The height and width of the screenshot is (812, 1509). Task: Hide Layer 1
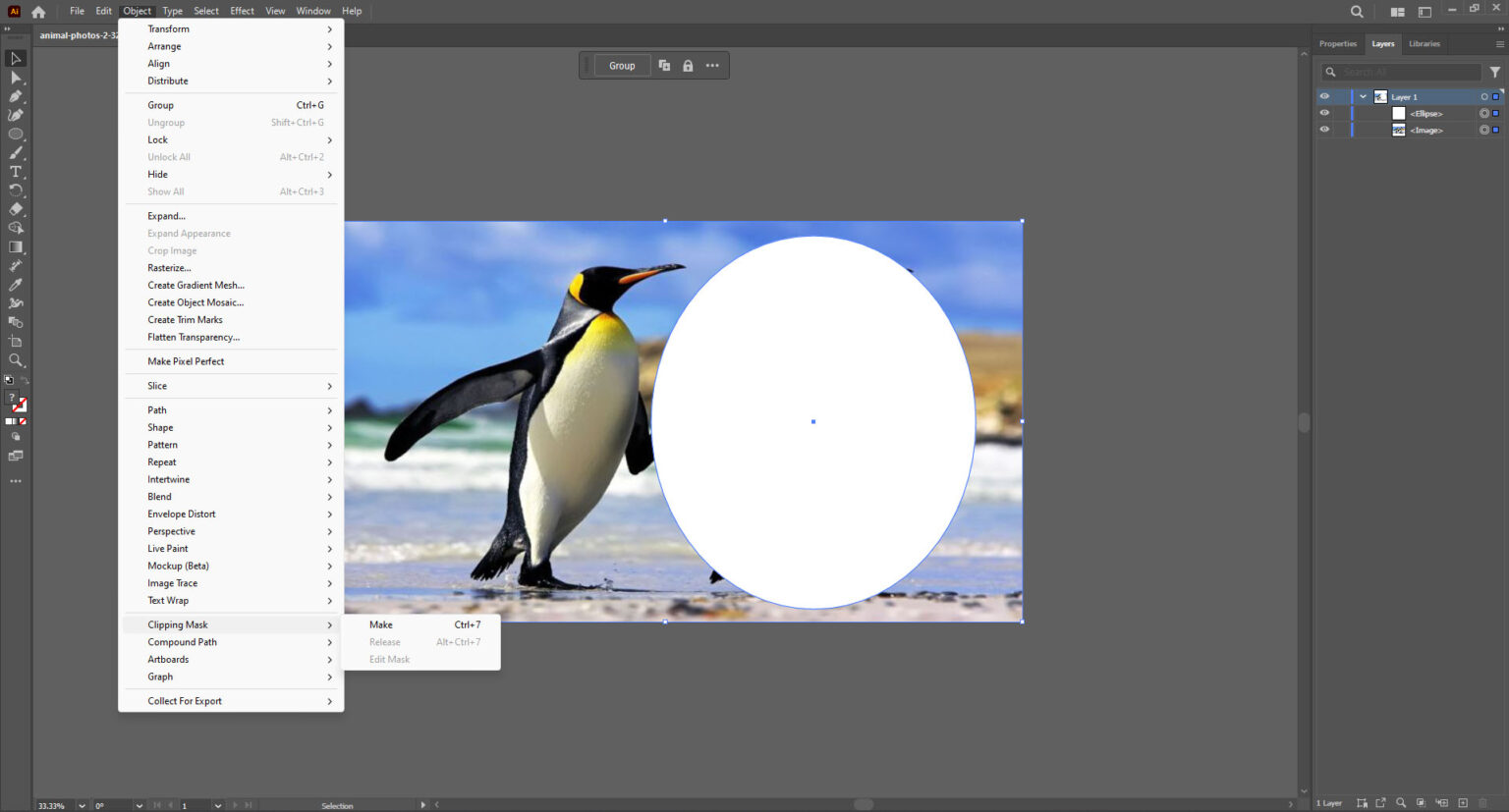point(1323,96)
